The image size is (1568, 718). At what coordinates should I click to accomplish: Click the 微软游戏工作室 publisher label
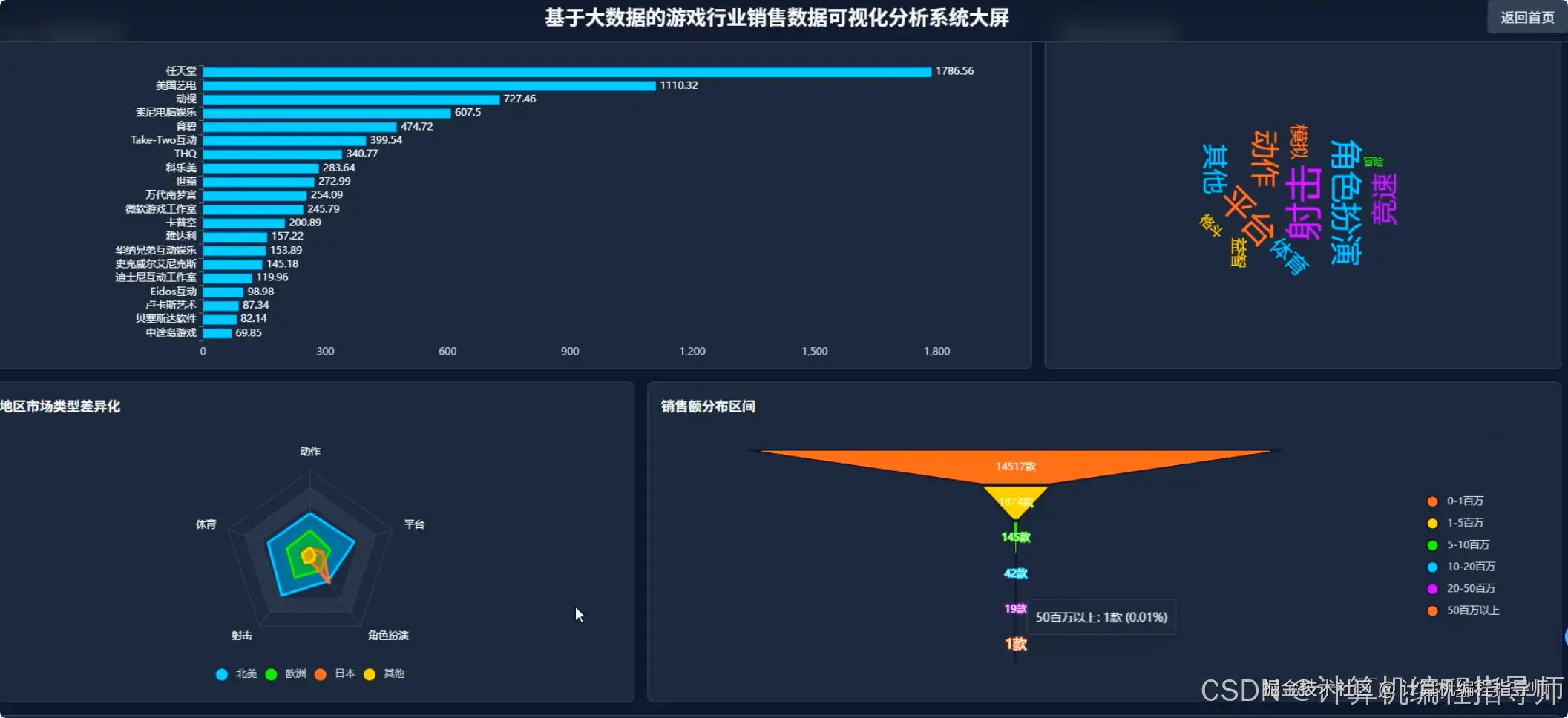(x=161, y=209)
